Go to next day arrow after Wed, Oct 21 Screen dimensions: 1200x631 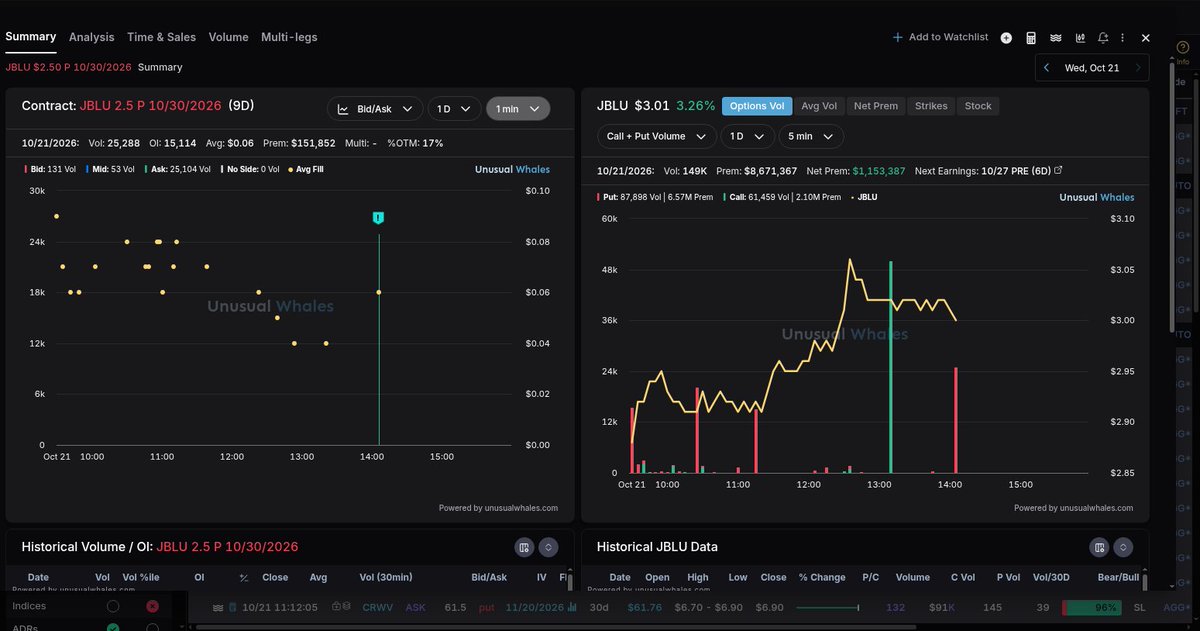coord(1138,68)
